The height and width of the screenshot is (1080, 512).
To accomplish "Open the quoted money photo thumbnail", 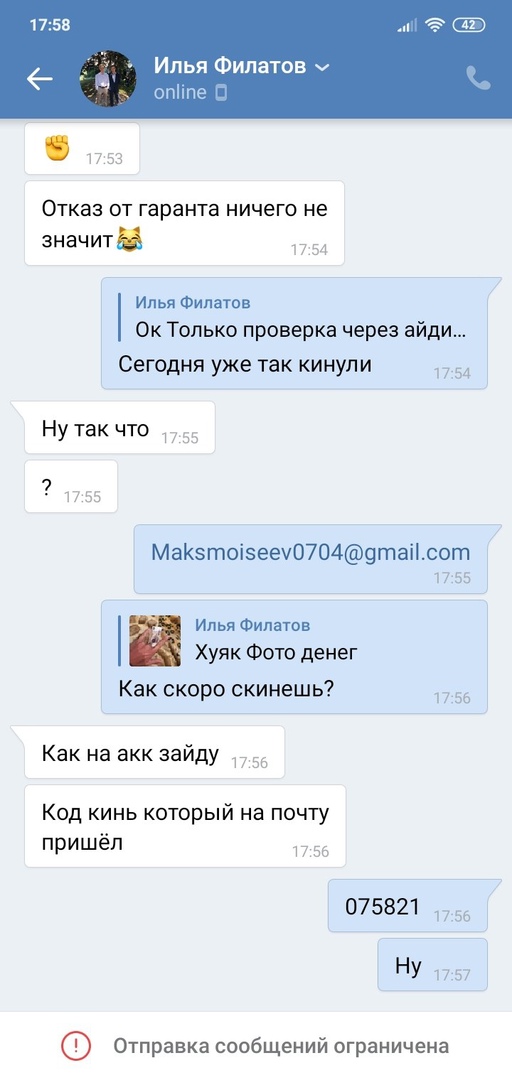I will point(155,641).
